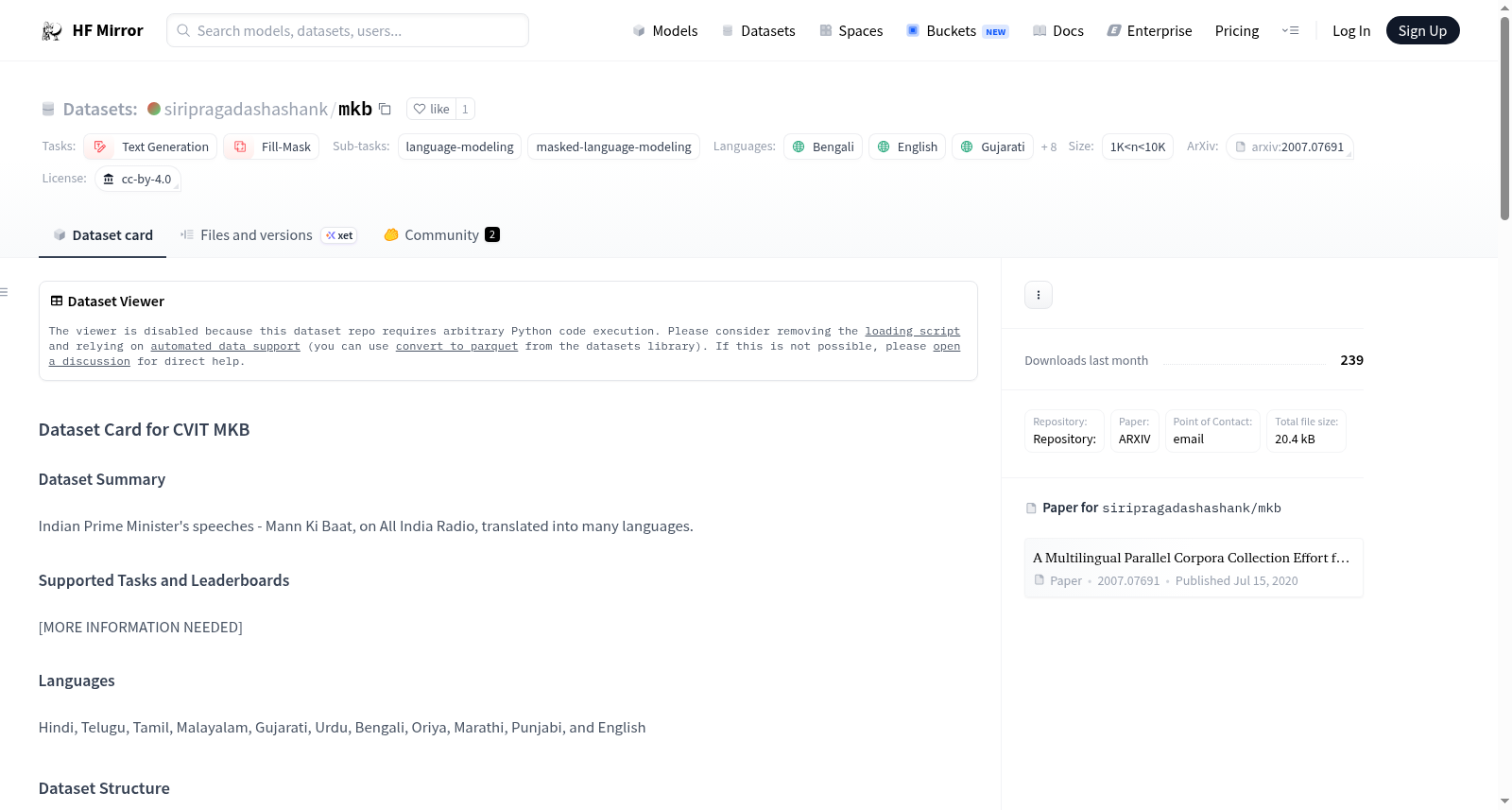Open Docs in the top navigation
The height and width of the screenshot is (810, 1512).
(x=1057, y=30)
